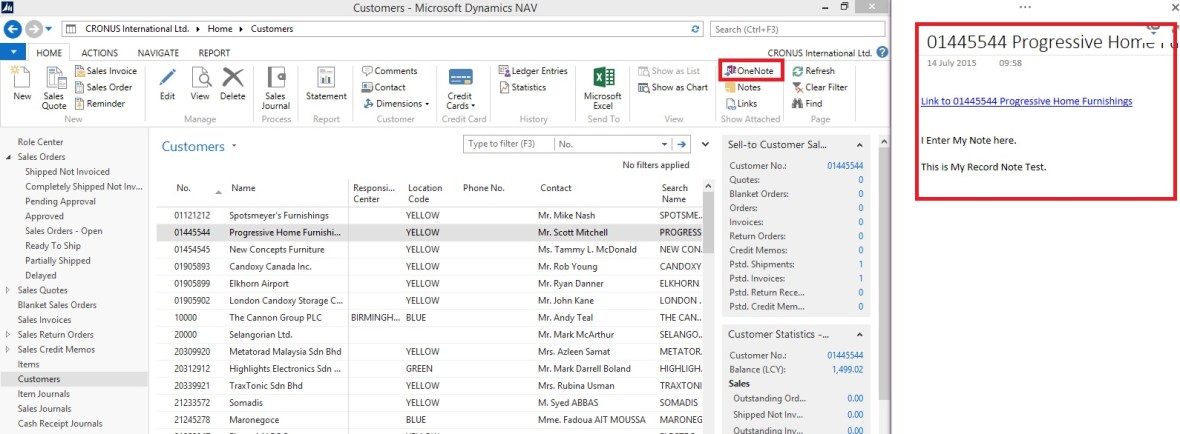1180x434 pixels.
Task: Click the Edit pencil icon
Action: (167, 80)
